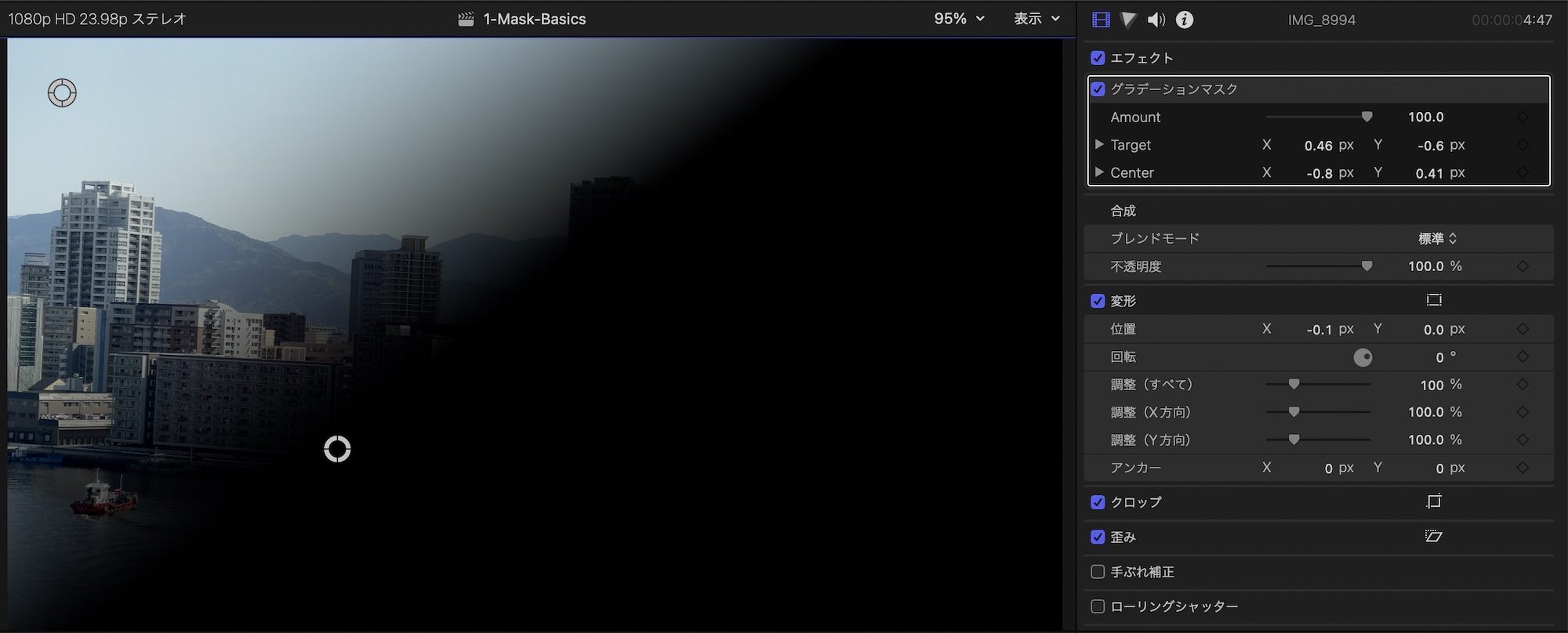Add keyframe for アンカー parameter

pos(1523,468)
